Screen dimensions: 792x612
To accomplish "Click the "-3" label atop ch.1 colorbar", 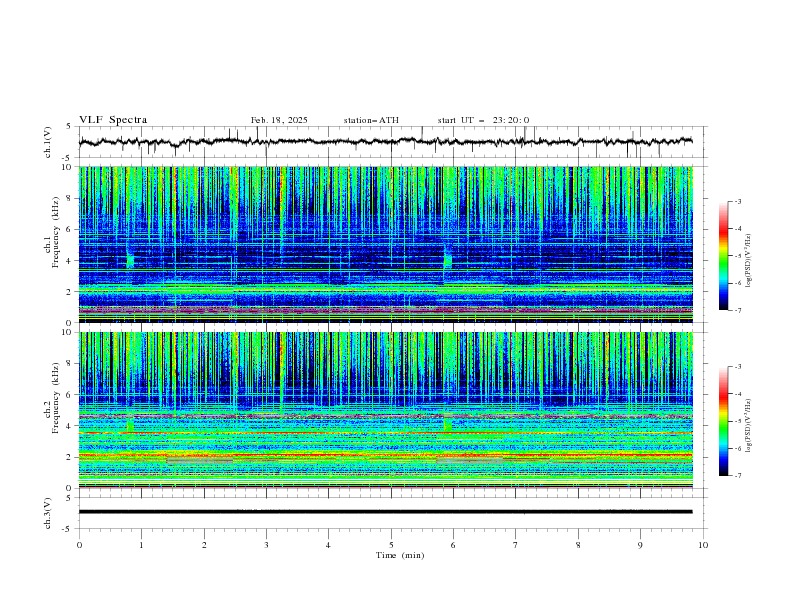I will click(x=737, y=201).
